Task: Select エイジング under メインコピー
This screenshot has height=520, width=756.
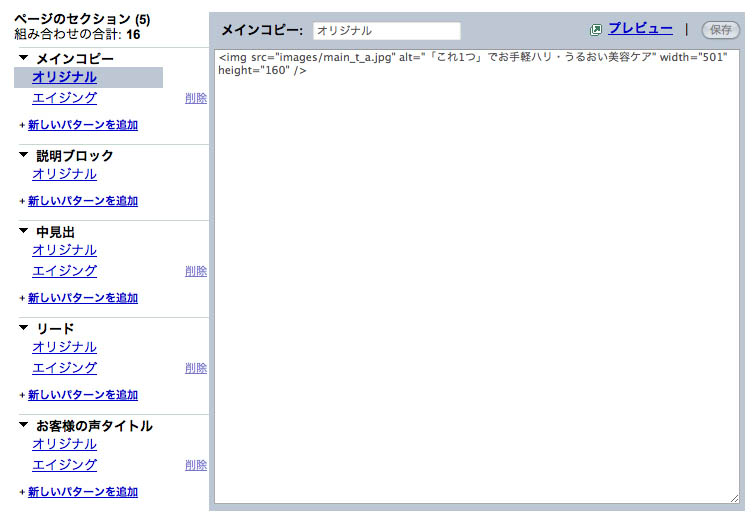Action: coord(64,98)
